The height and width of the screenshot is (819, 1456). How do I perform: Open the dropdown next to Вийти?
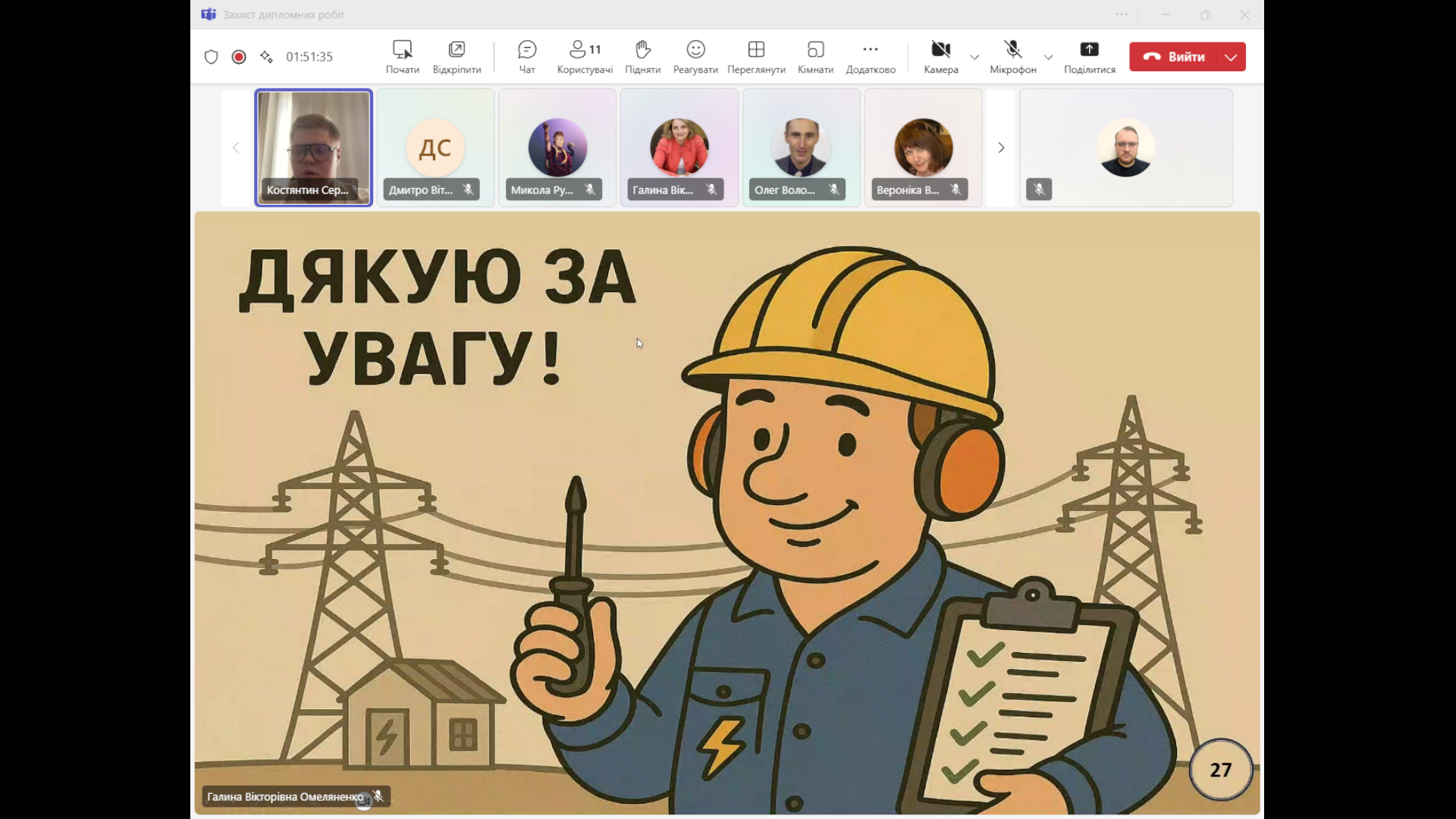(x=1231, y=57)
